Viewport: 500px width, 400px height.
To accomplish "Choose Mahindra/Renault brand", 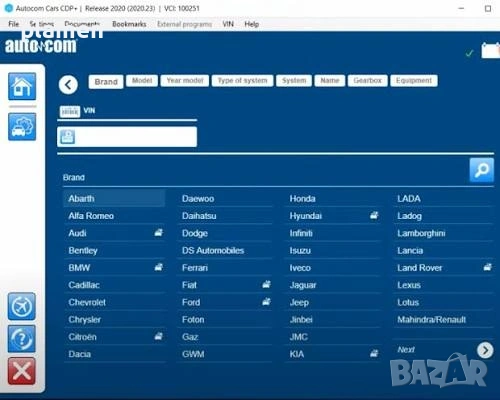I will pyautogui.click(x=443, y=320).
